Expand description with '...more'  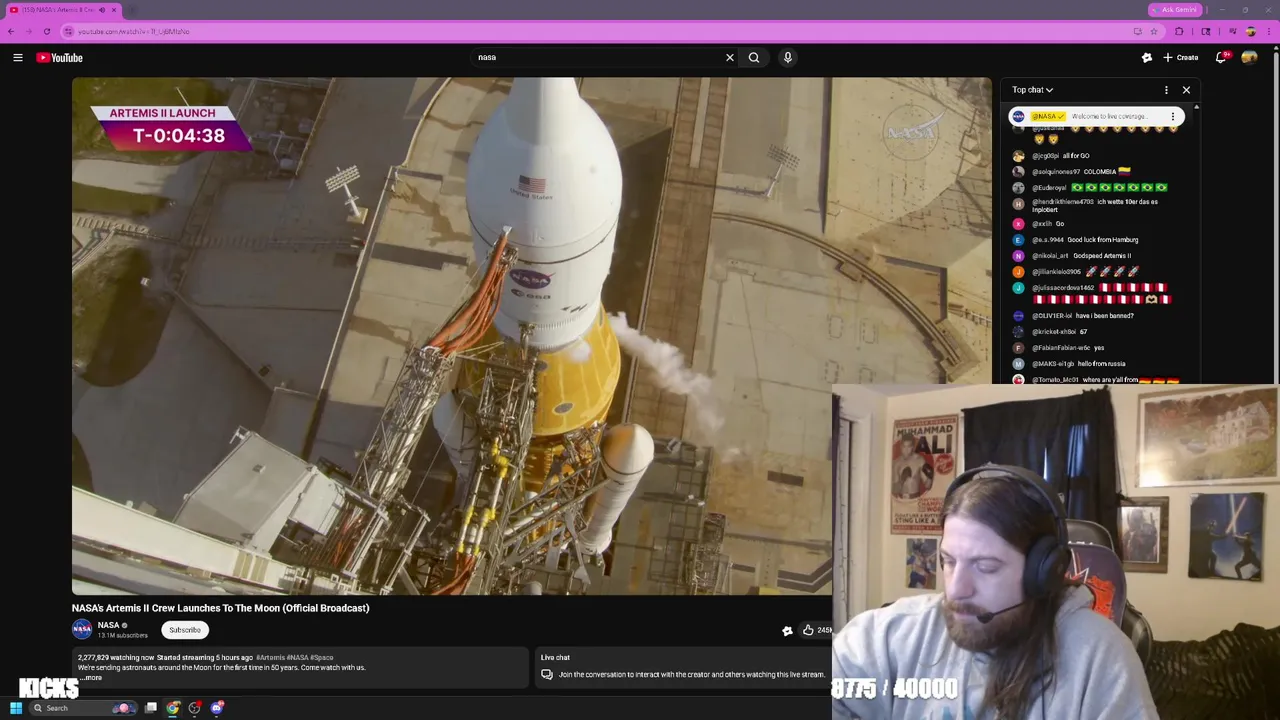click(x=90, y=678)
